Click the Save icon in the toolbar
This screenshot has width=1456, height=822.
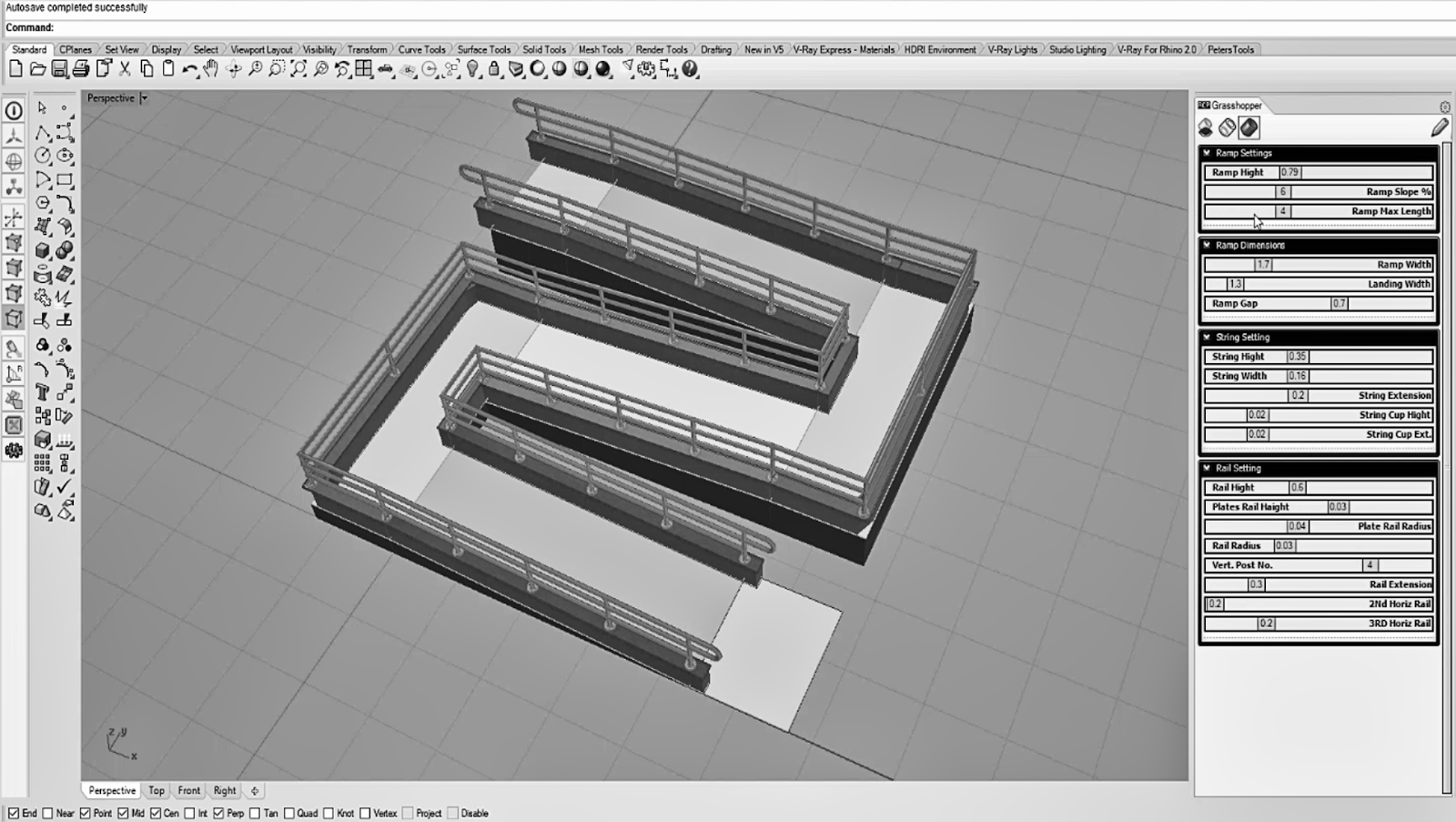[x=59, y=68]
